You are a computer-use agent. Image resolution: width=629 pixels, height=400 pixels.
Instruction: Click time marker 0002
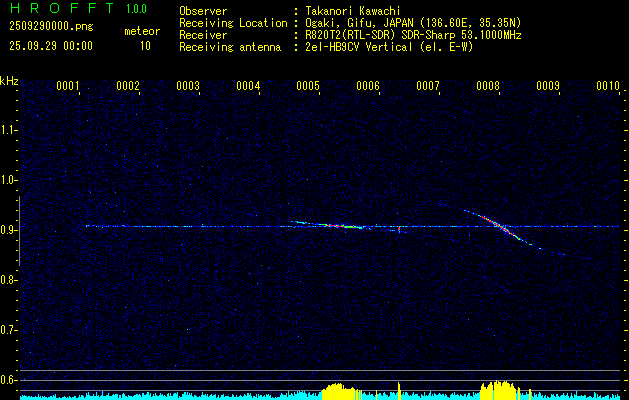128,86
